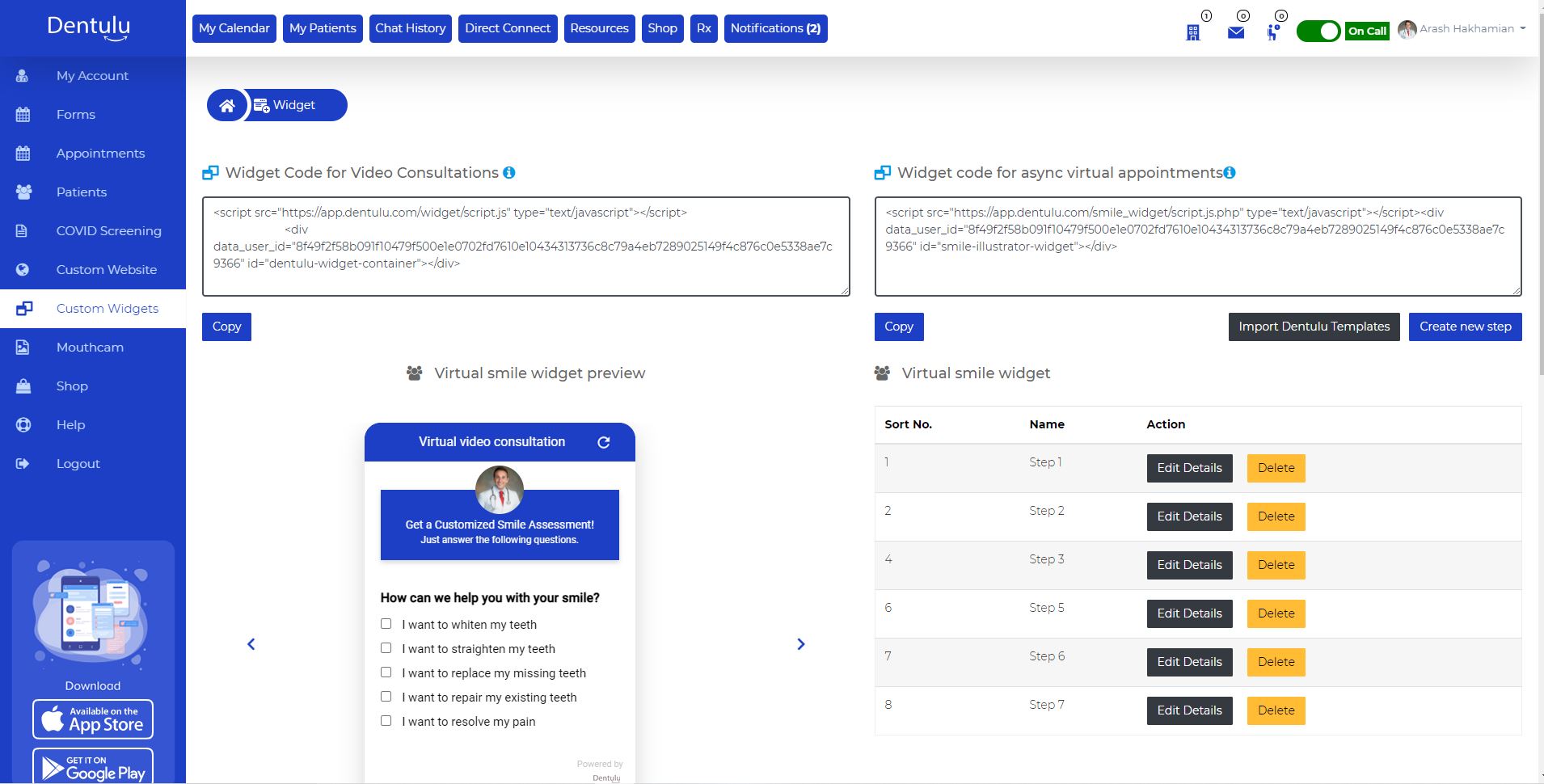Open the Rx tab
1544x784 pixels.
[704, 28]
